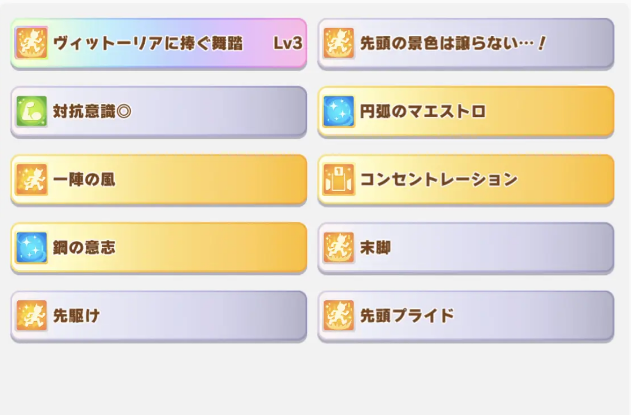Click the icon beside 先駆け

(x=32, y=315)
